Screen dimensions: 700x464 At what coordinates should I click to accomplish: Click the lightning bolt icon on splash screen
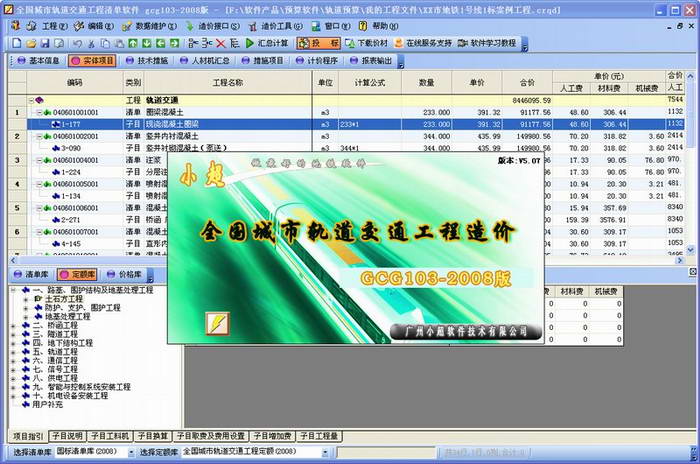tap(217, 323)
